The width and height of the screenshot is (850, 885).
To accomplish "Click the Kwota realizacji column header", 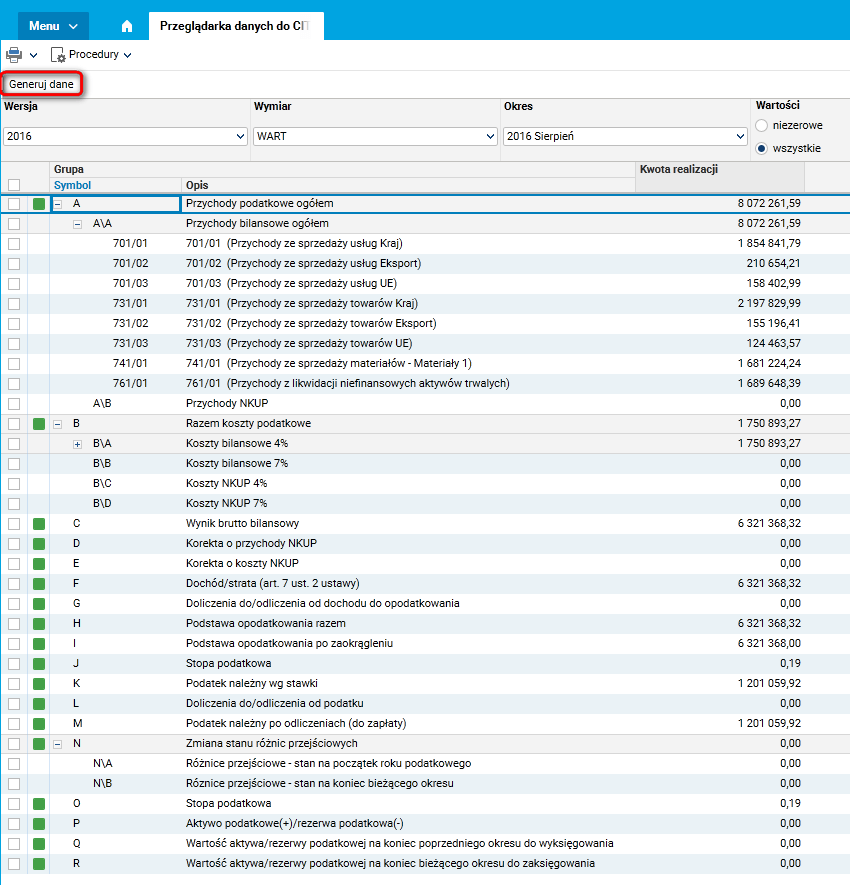I will [678, 169].
